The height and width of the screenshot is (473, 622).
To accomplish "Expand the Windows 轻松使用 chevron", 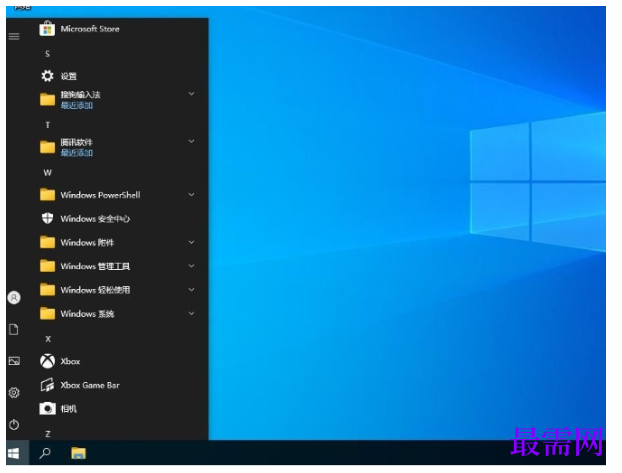I will point(191,290).
